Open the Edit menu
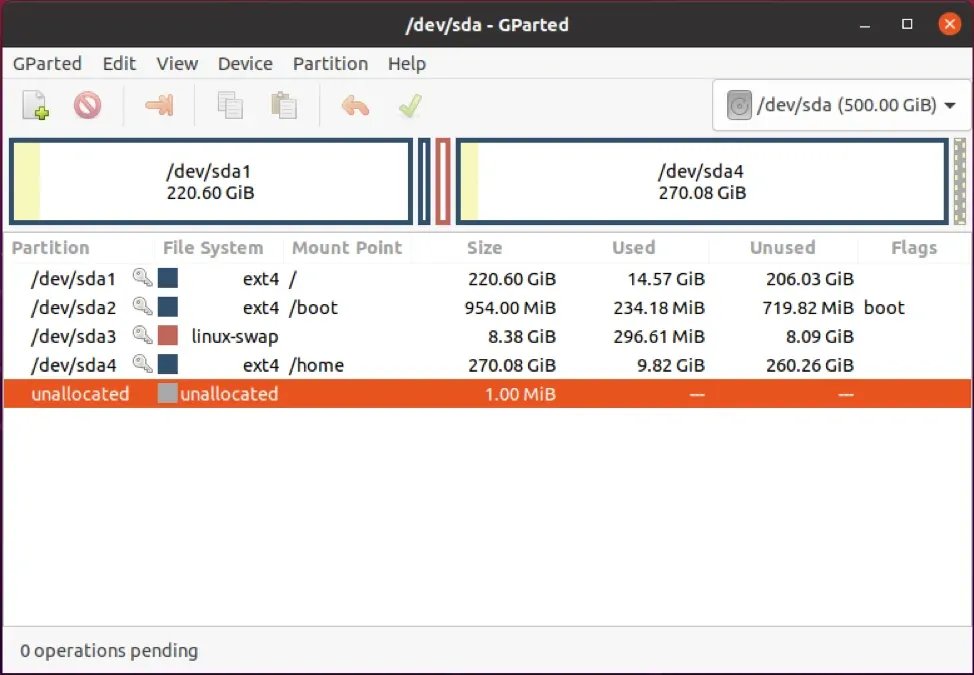 pos(119,63)
